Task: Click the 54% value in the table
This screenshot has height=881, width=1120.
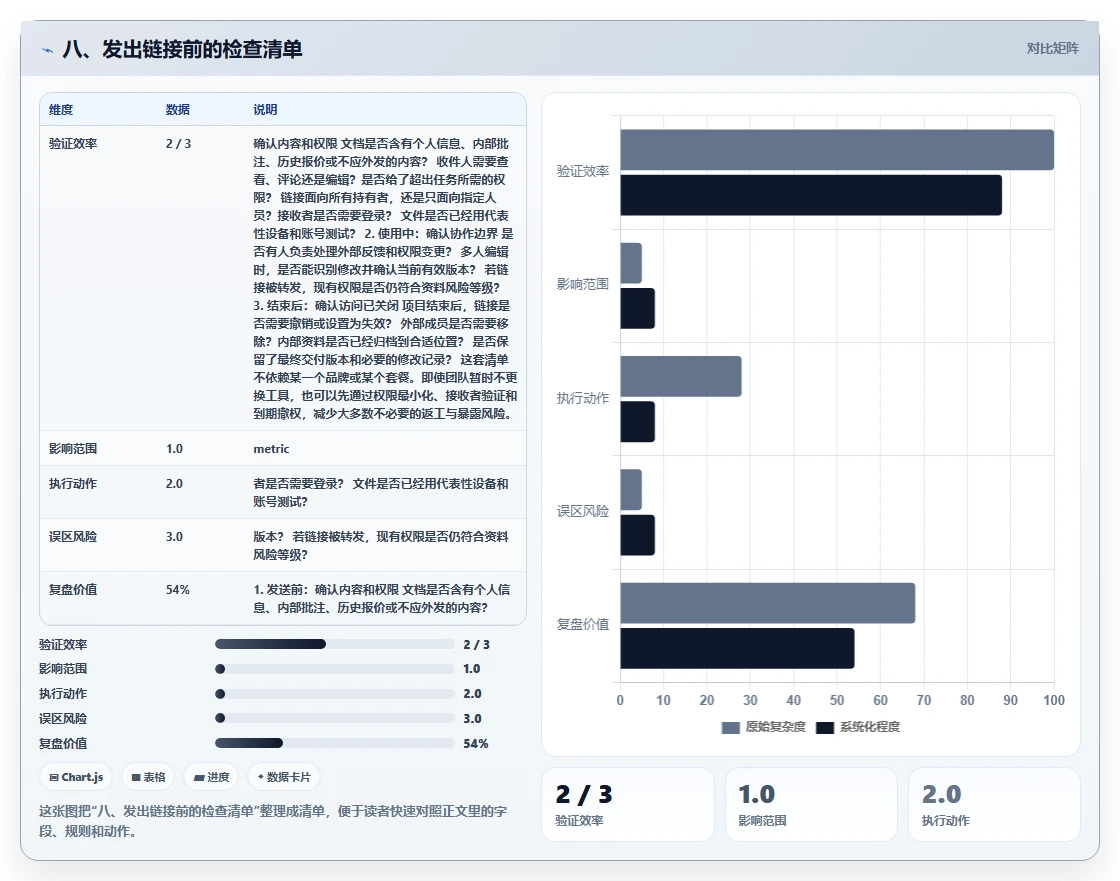Action: click(x=178, y=589)
